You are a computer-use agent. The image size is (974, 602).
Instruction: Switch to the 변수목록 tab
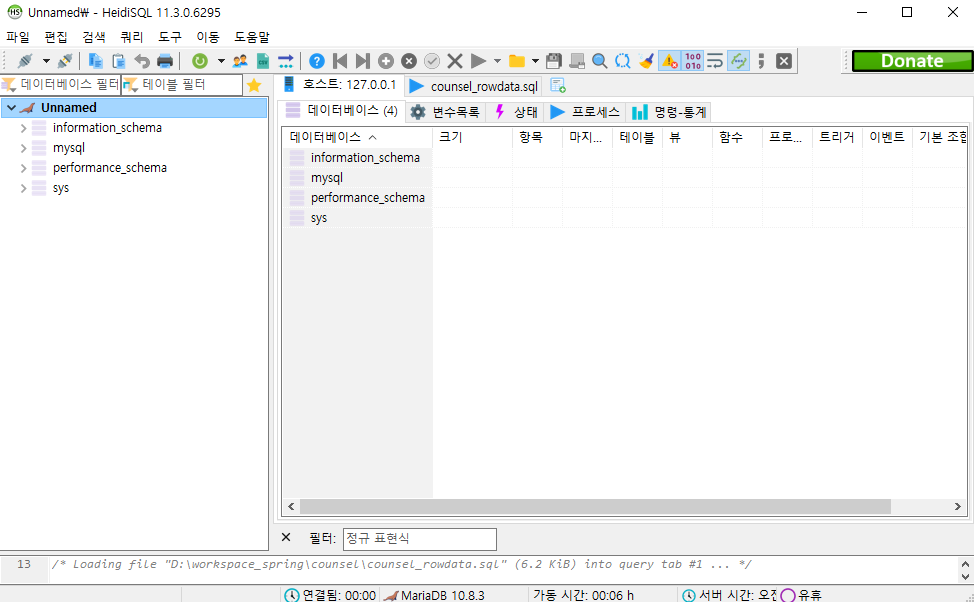tap(445, 112)
